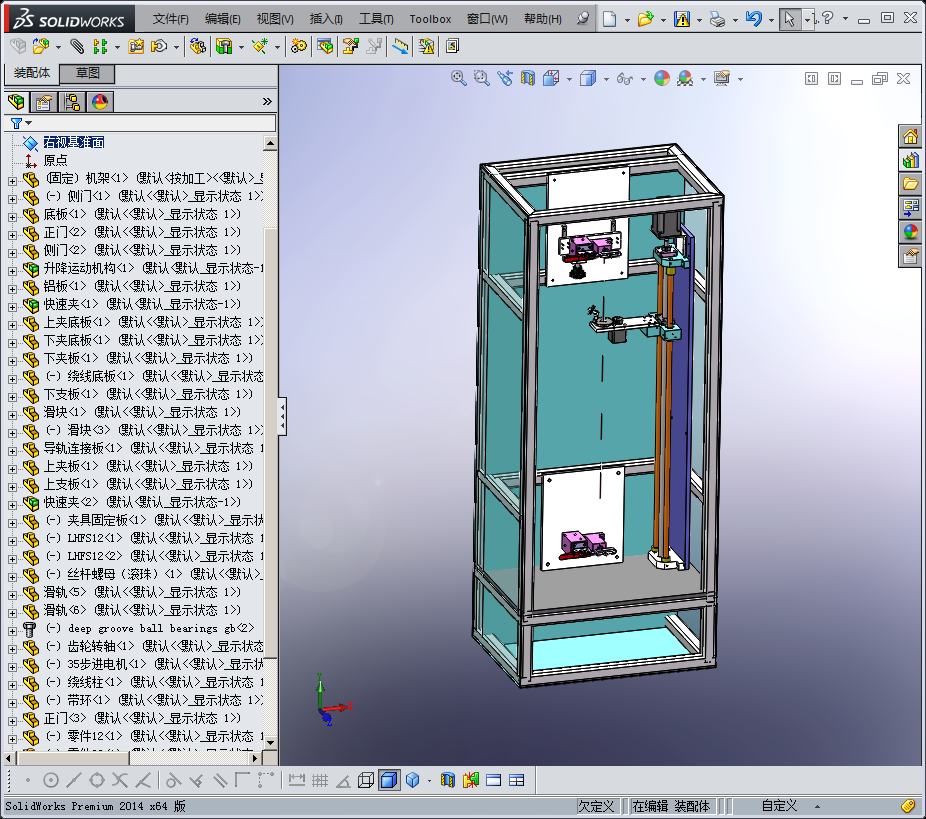The width and height of the screenshot is (926, 819).
Task: Click the Previous View icon
Action: pos(505,78)
